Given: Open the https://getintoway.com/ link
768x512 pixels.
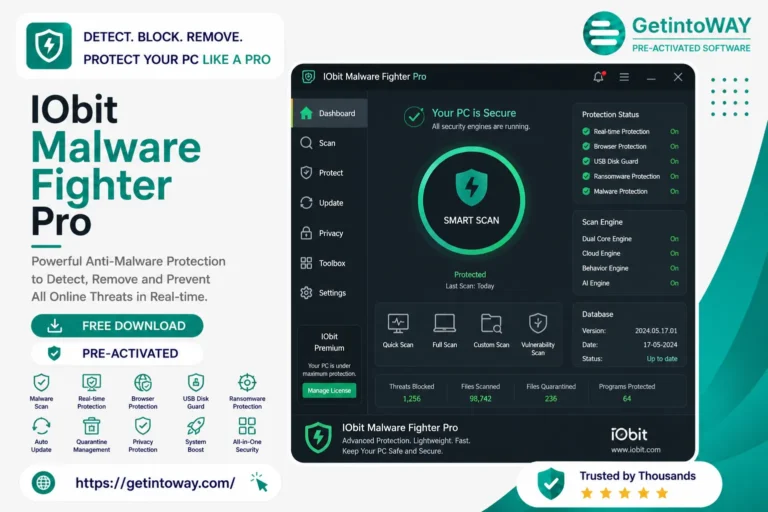Looking at the screenshot, I should pyautogui.click(x=155, y=483).
